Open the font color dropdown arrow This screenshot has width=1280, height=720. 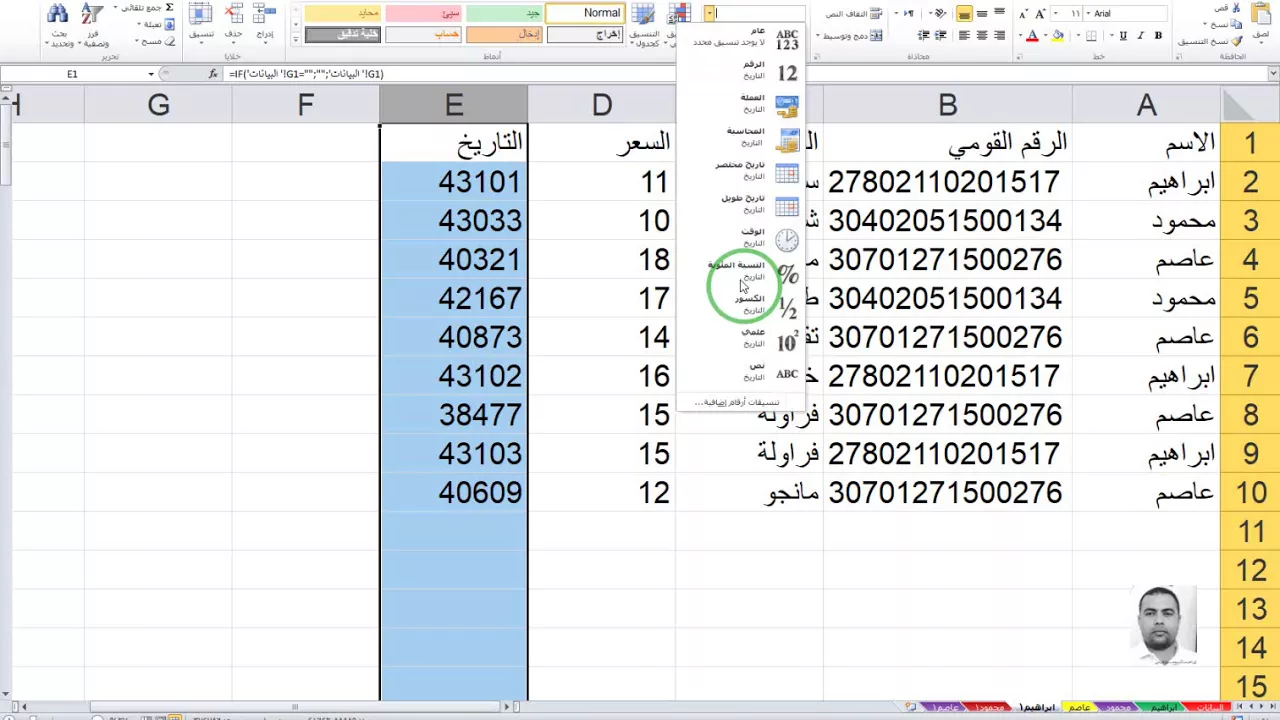pos(1020,36)
